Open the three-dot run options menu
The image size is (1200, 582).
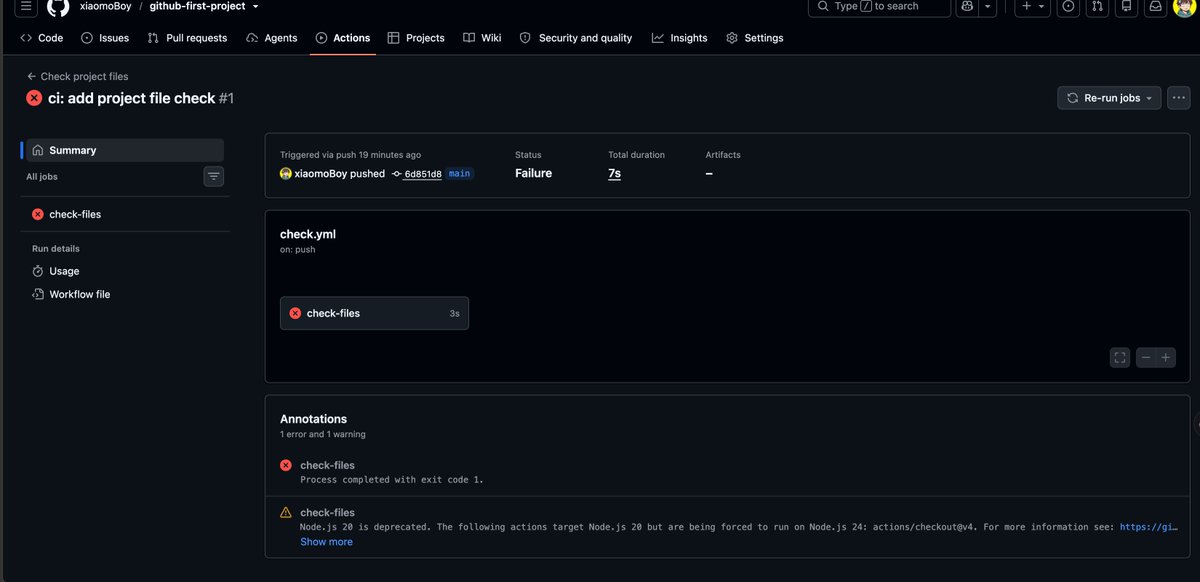[1179, 98]
